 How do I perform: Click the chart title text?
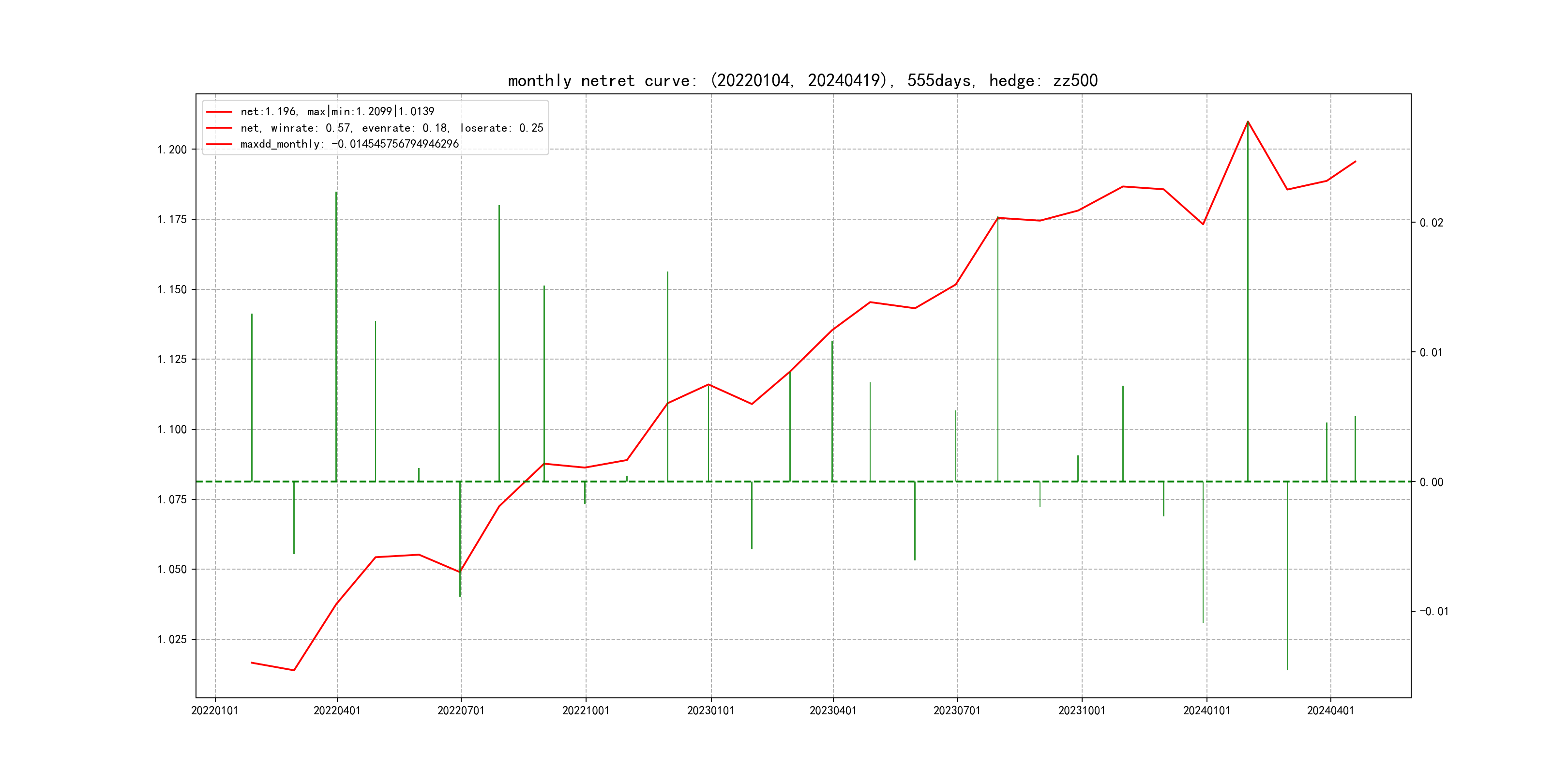[802, 80]
